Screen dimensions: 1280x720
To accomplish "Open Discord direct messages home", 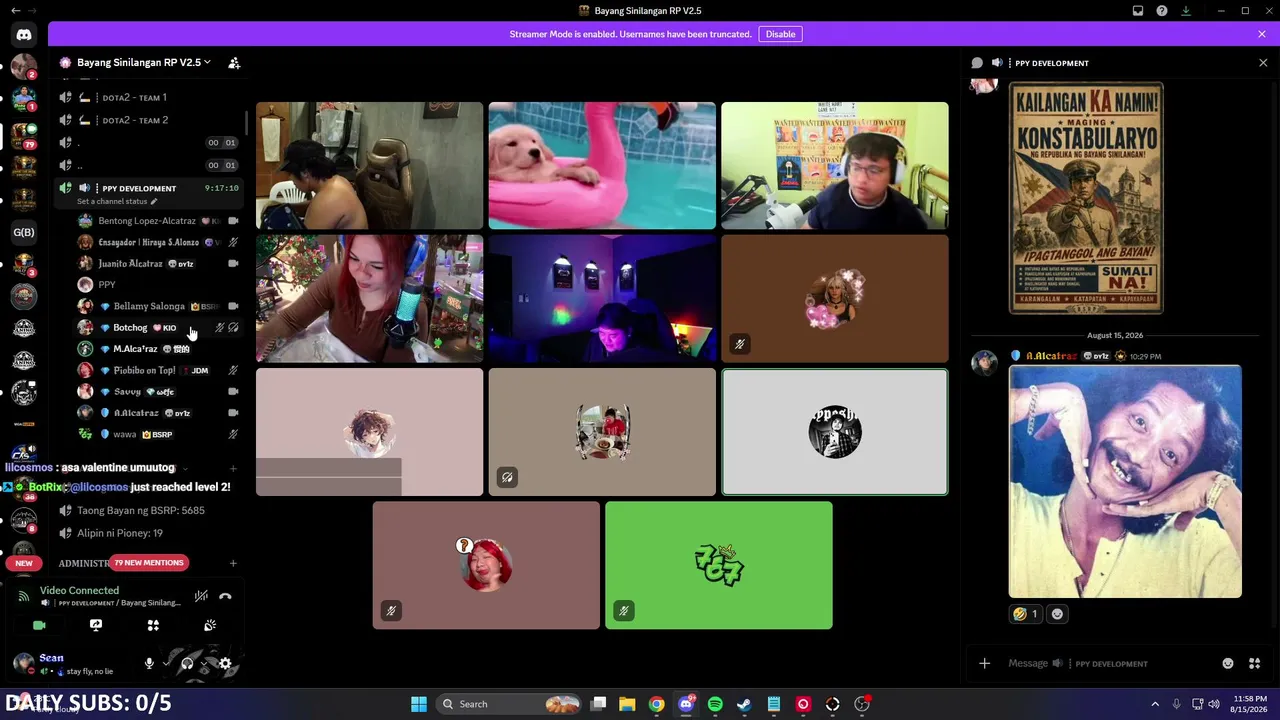I will (24, 34).
